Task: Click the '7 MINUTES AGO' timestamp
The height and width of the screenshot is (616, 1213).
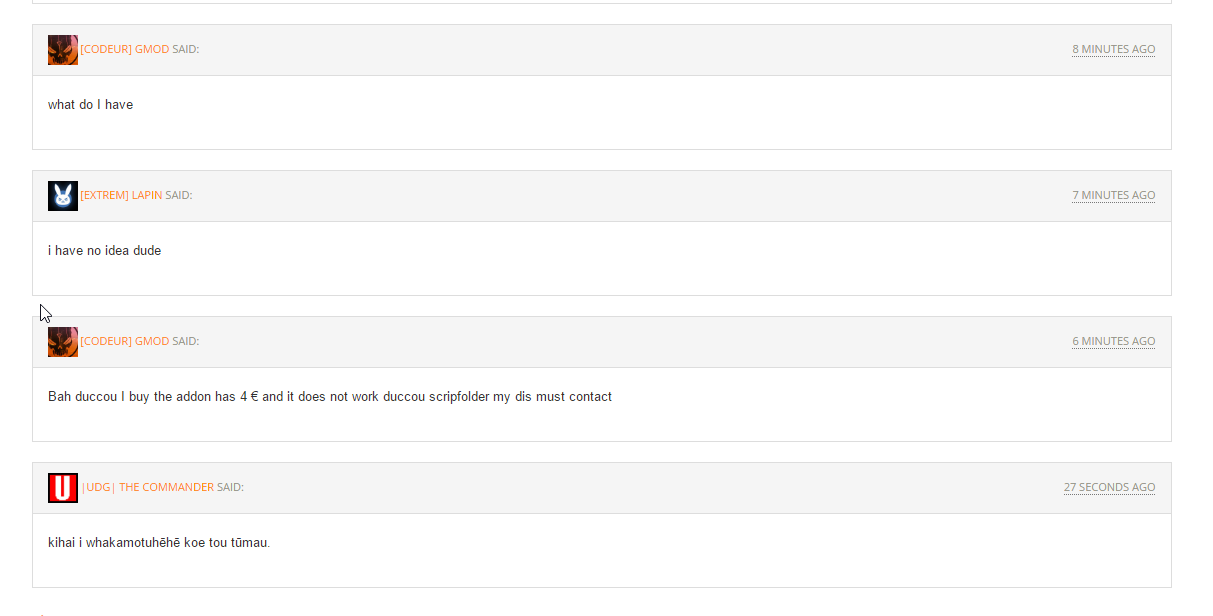Action: [x=1113, y=195]
